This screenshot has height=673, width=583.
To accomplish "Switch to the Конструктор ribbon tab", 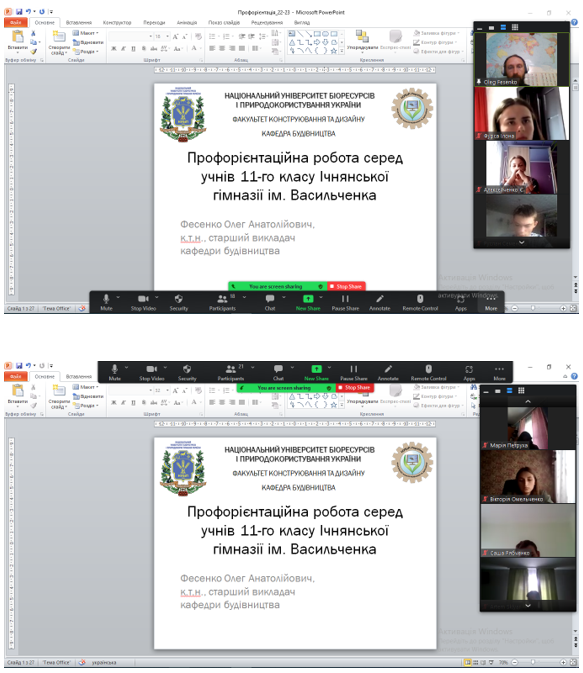I will click(117, 22).
